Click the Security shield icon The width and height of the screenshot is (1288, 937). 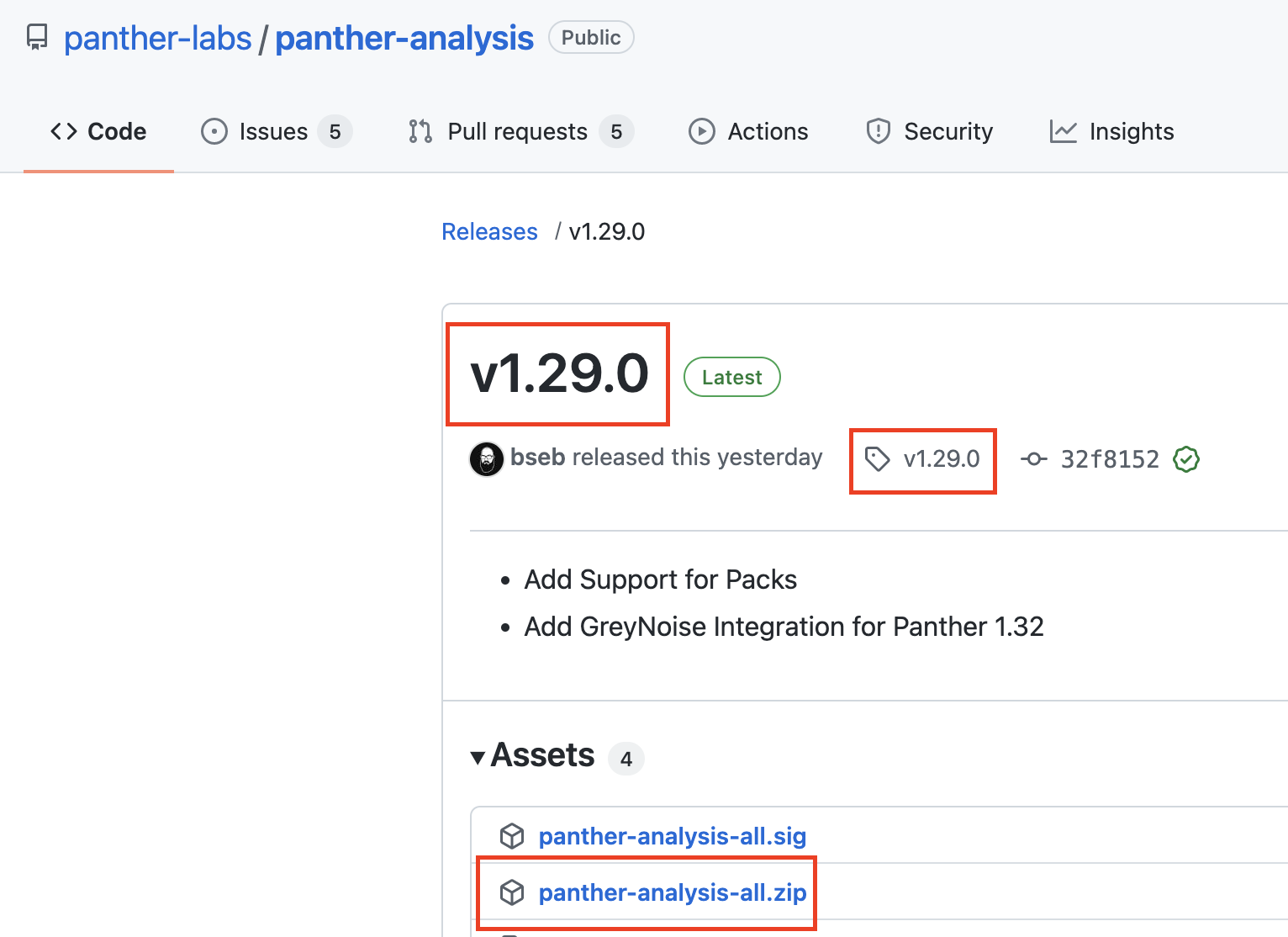(x=878, y=131)
